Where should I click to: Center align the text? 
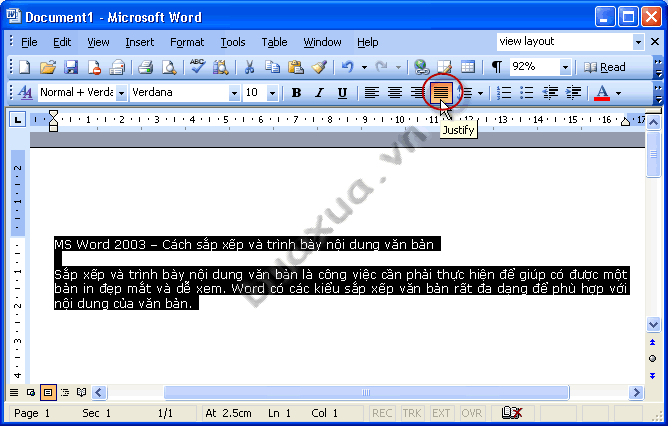(394, 92)
